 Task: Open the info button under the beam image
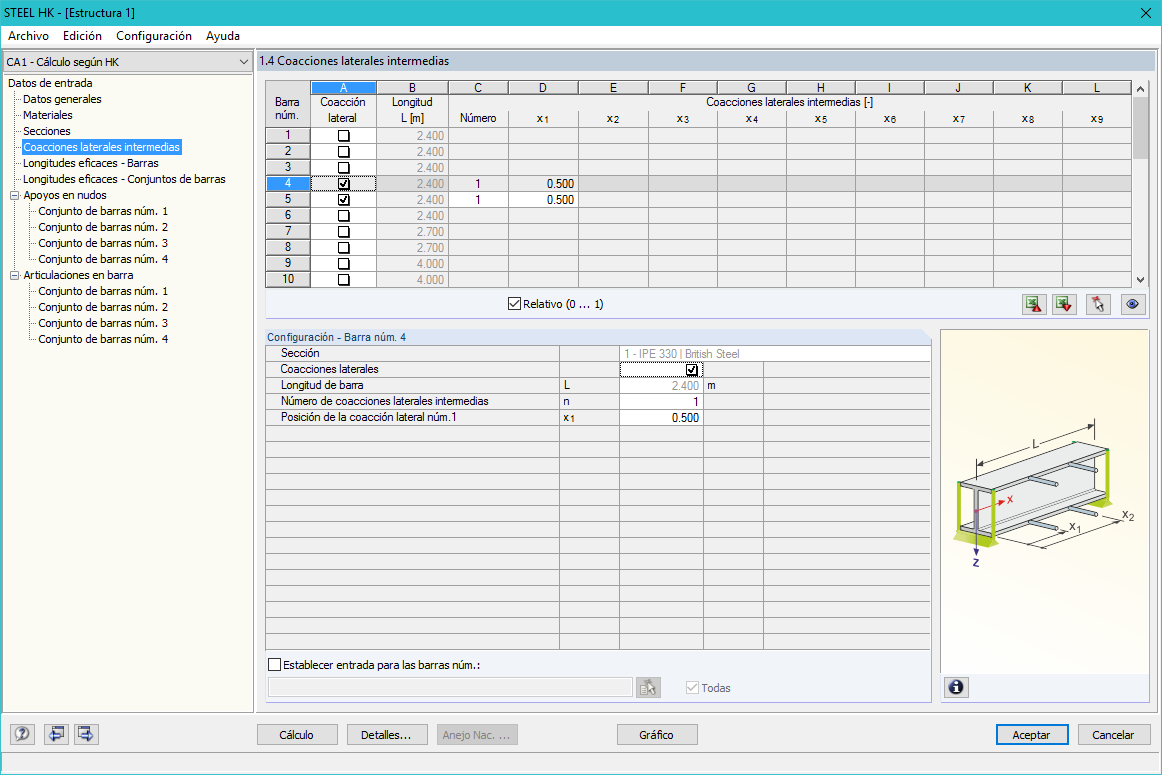[956, 688]
